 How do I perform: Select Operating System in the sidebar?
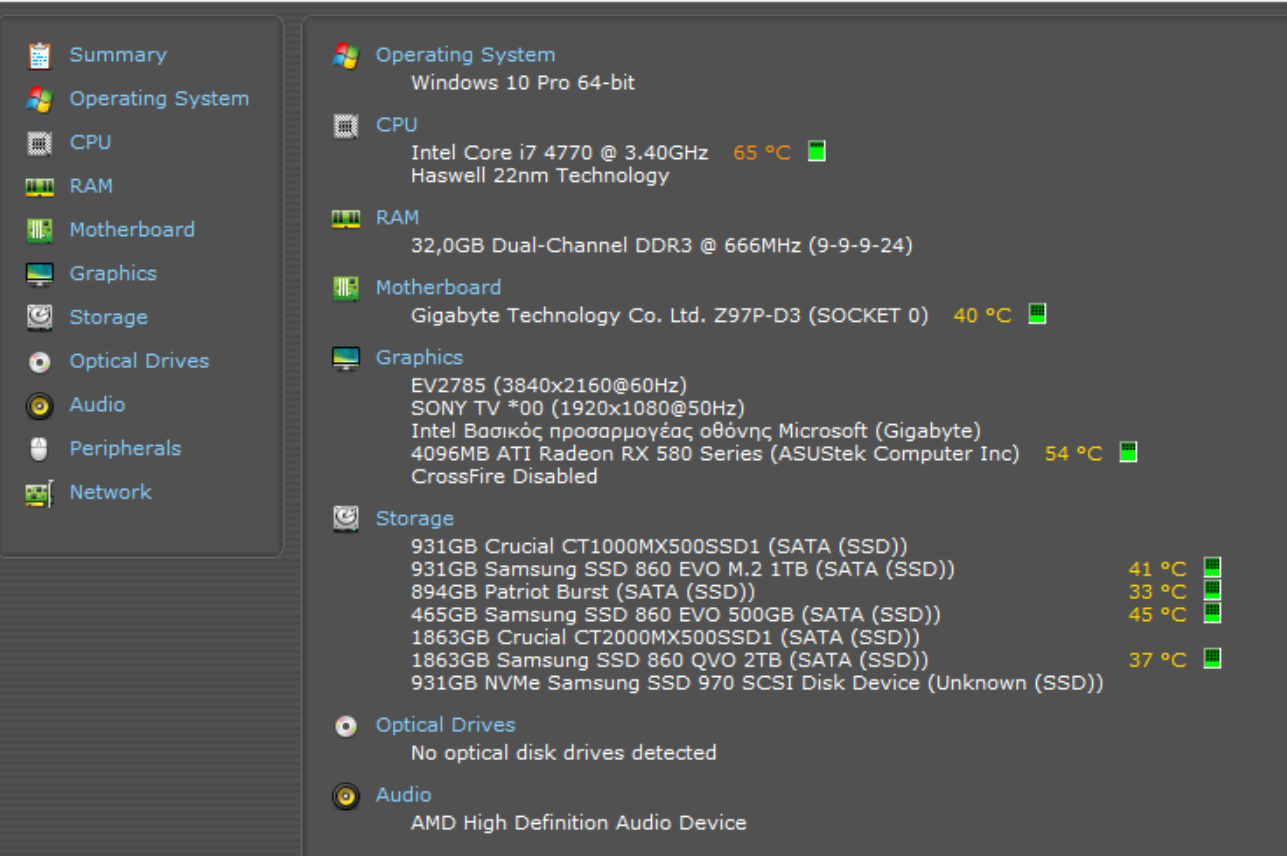pyautogui.click(x=159, y=99)
